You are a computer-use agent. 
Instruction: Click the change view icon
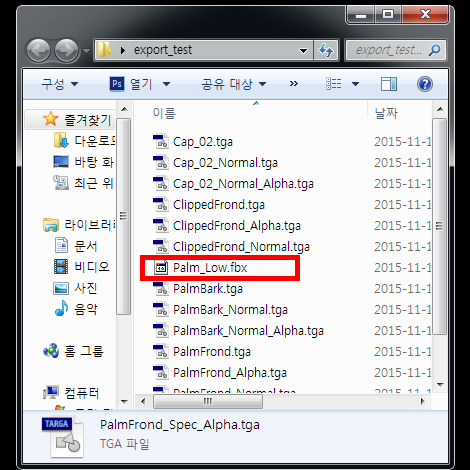pyautogui.click(x=334, y=84)
